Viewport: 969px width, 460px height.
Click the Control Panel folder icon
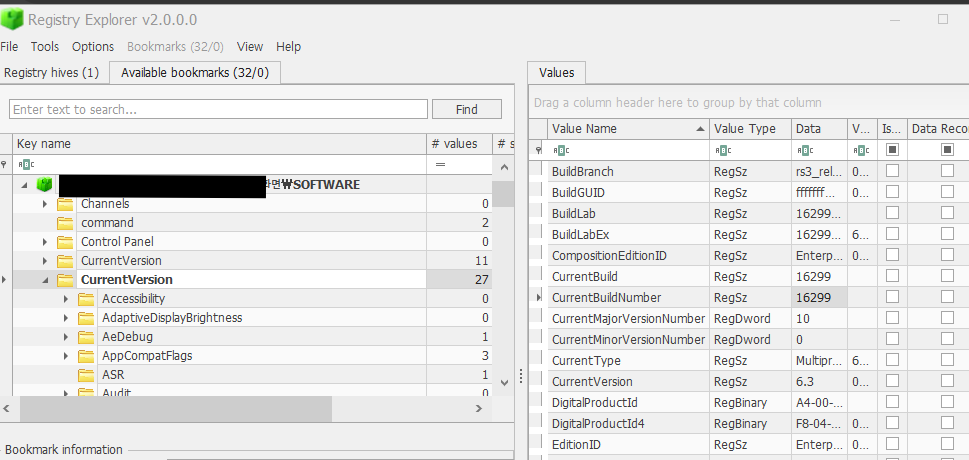[x=65, y=242]
